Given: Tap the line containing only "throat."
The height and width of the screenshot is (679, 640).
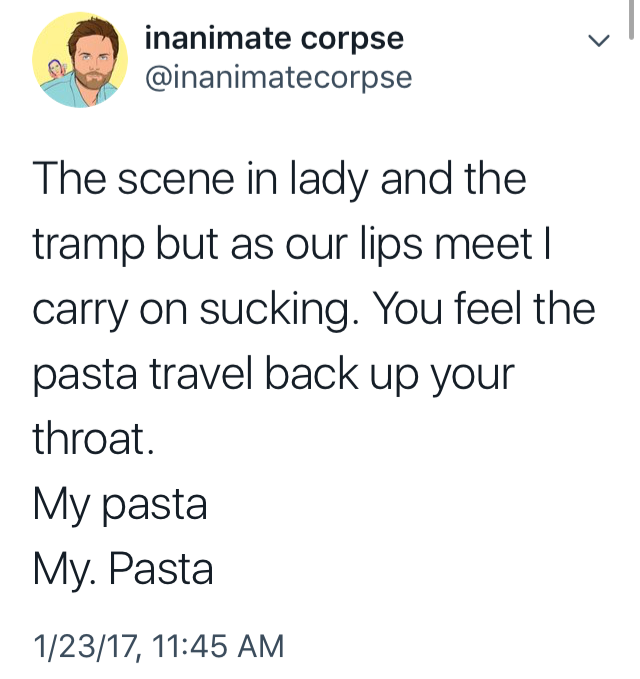Looking at the screenshot, I should [93, 438].
